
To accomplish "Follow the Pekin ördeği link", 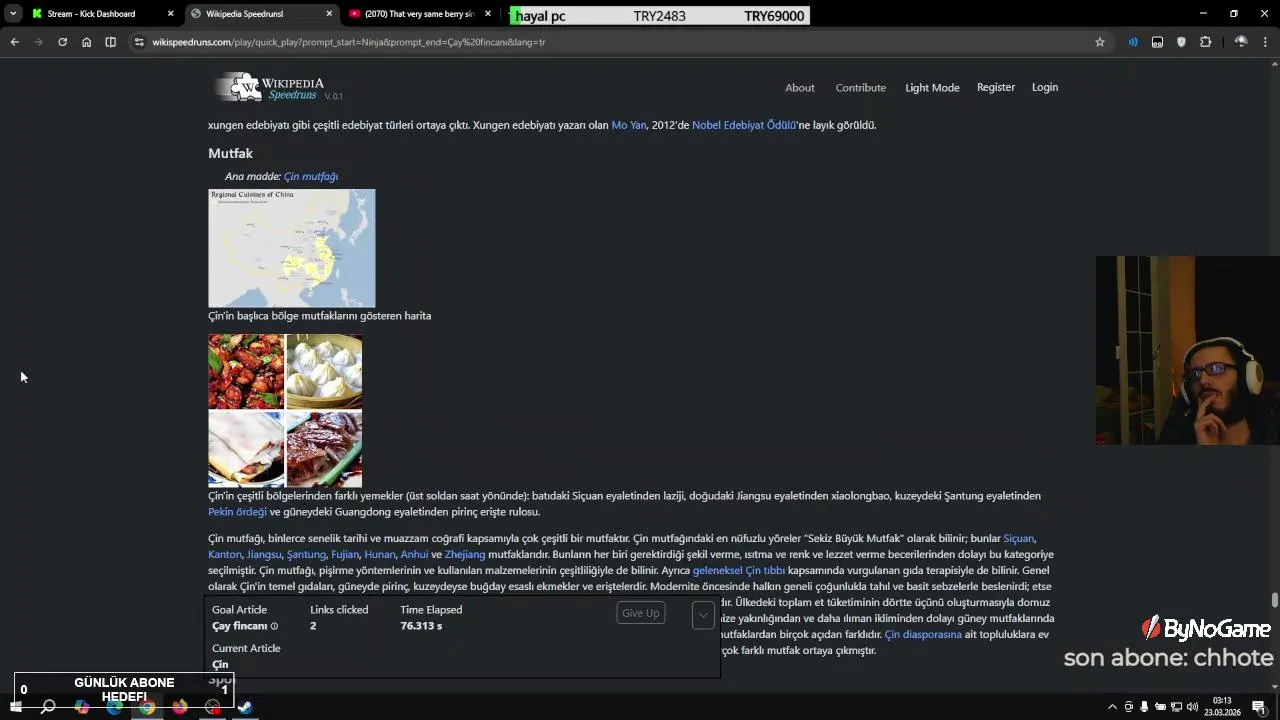I will [237, 512].
